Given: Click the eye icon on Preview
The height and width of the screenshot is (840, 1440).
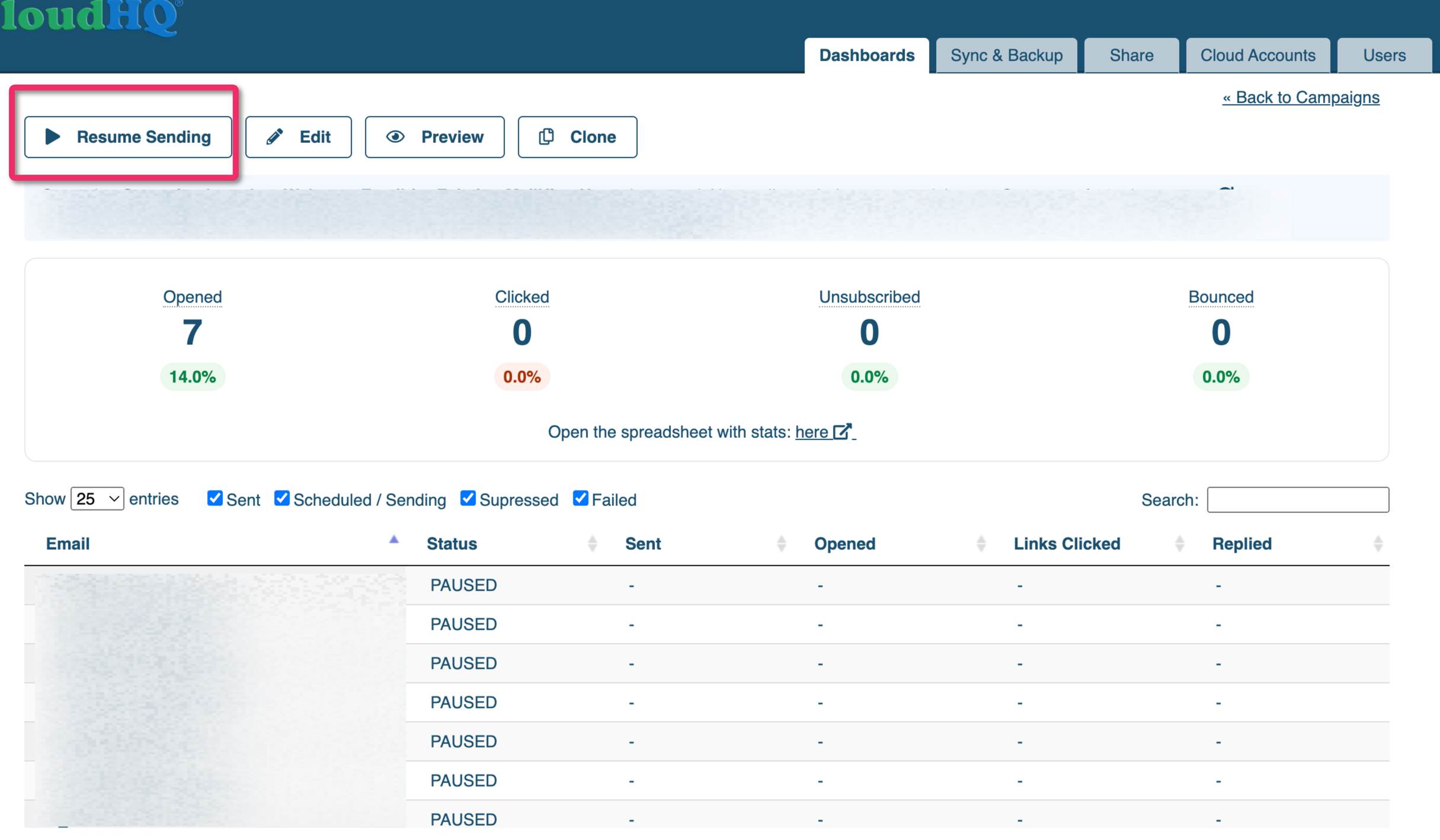Looking at the screenshot, I should [x=395, y=137].
